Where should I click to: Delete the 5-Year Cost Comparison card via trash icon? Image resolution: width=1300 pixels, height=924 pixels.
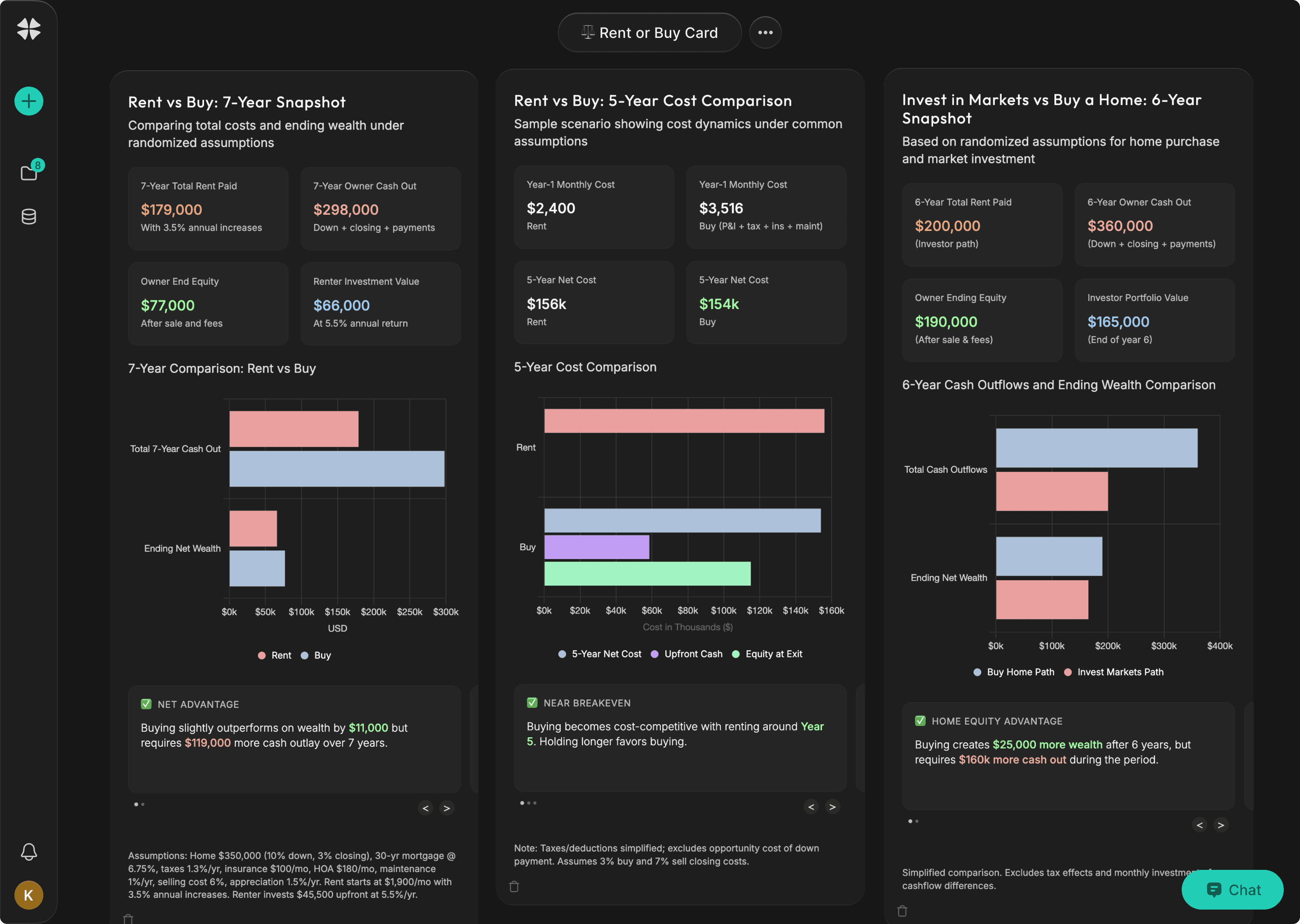point(514,887)
